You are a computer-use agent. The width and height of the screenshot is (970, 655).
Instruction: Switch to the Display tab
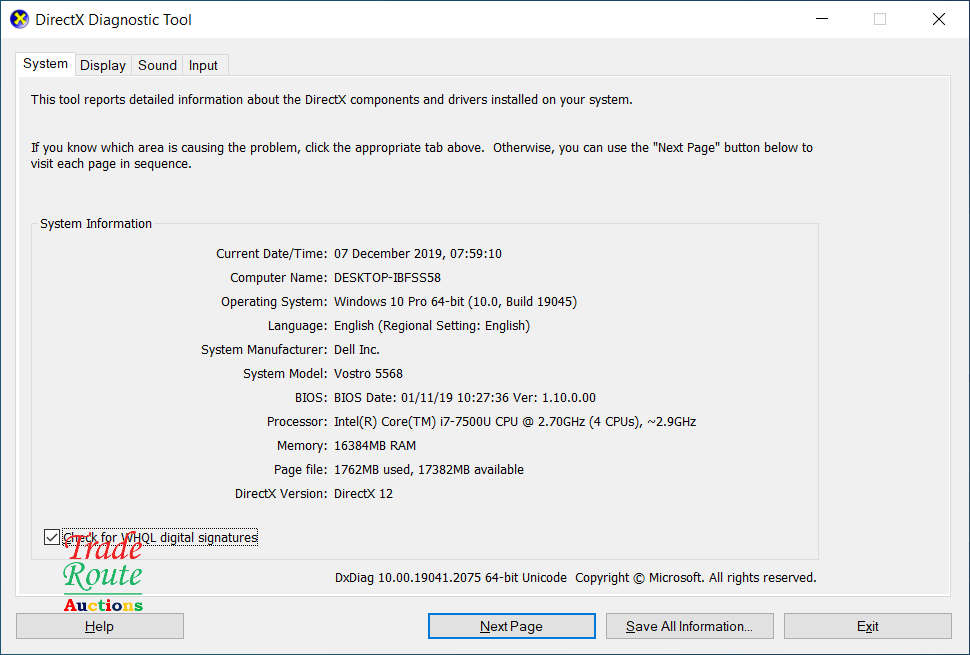pos(103,64)
